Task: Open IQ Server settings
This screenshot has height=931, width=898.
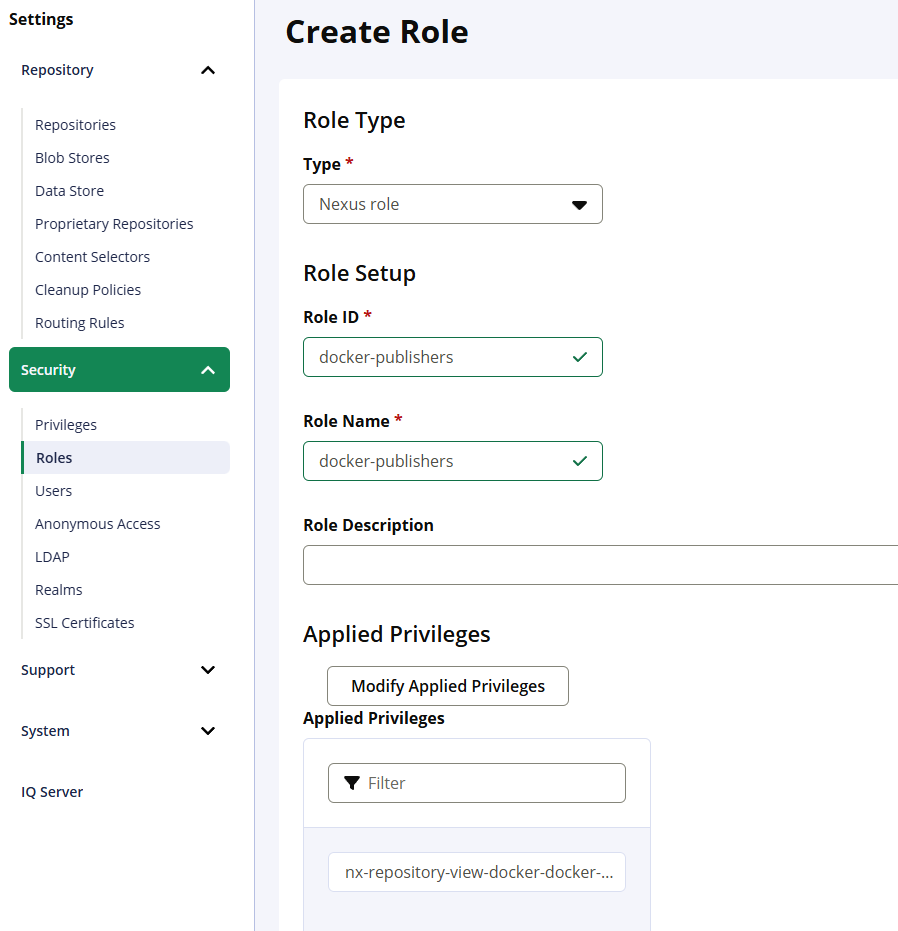Action: (x=52, y=792)
